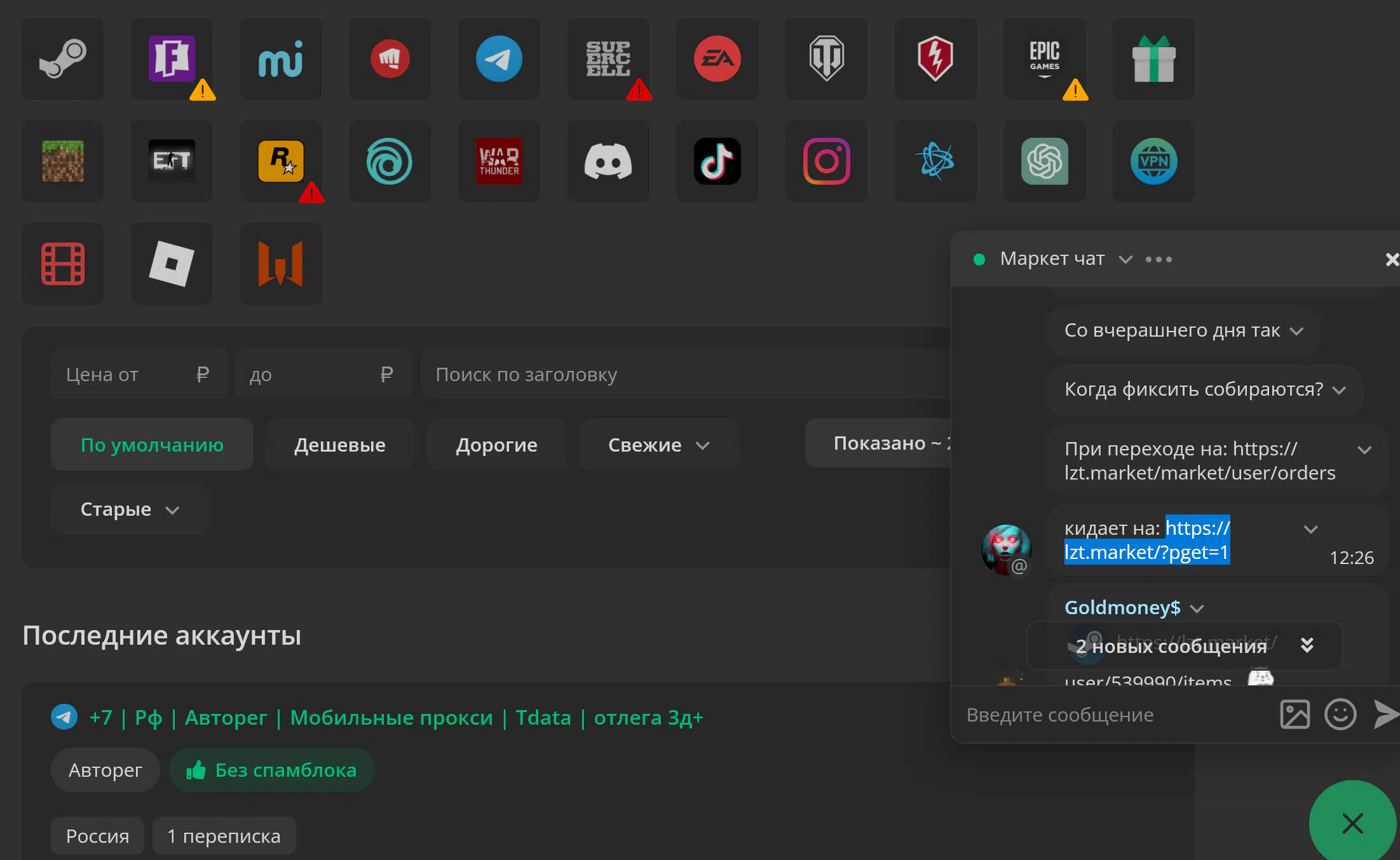Viewport: 1400px width, 860px height.
Task: Open the gift box category icon
Action: tap(1154, 58)
